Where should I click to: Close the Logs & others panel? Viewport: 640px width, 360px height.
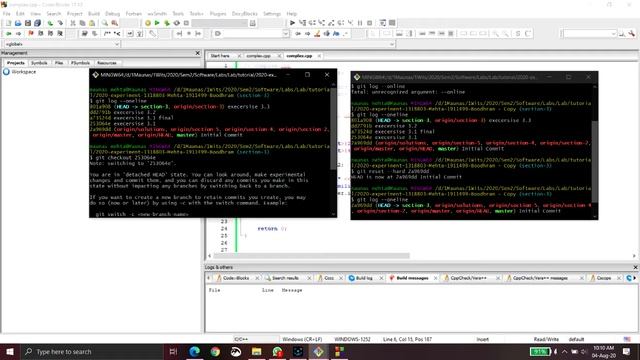[635, 267]
